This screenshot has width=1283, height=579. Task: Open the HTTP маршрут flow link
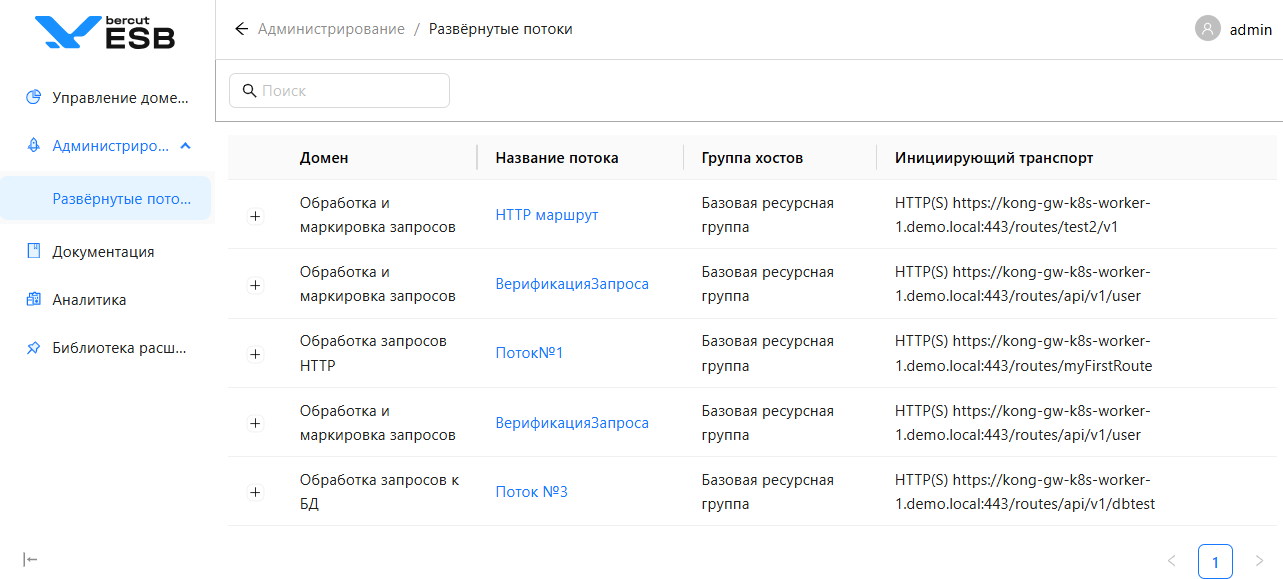(546, 215)
